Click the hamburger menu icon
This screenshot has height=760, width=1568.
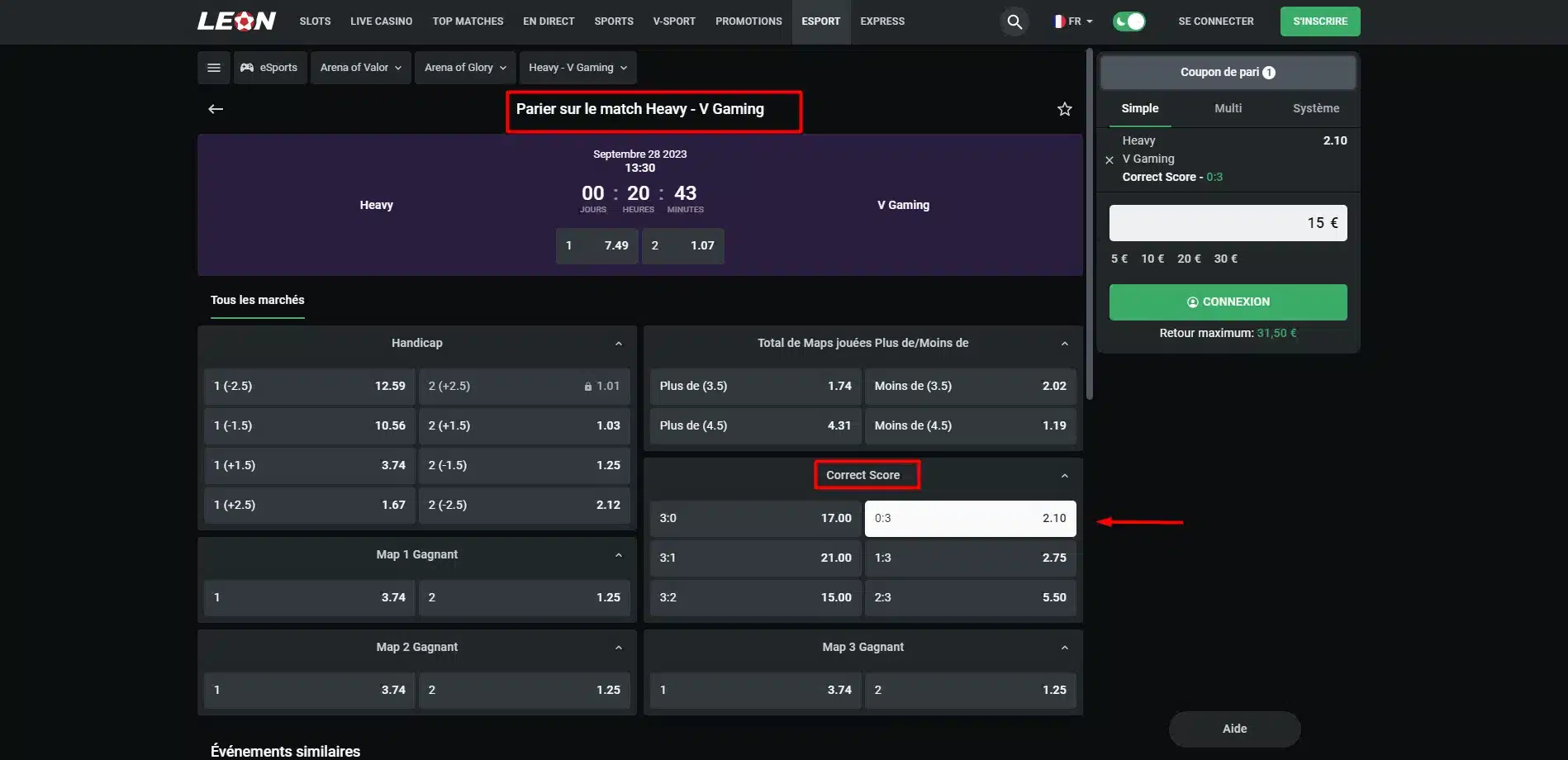(x=214, y=68)
